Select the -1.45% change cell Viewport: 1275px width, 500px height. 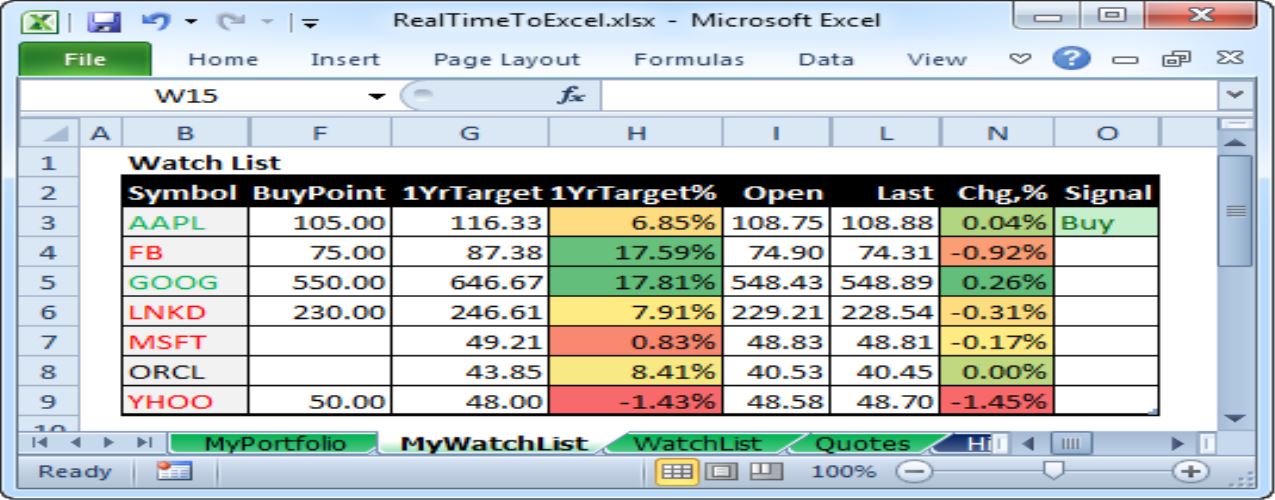[997, 402]
